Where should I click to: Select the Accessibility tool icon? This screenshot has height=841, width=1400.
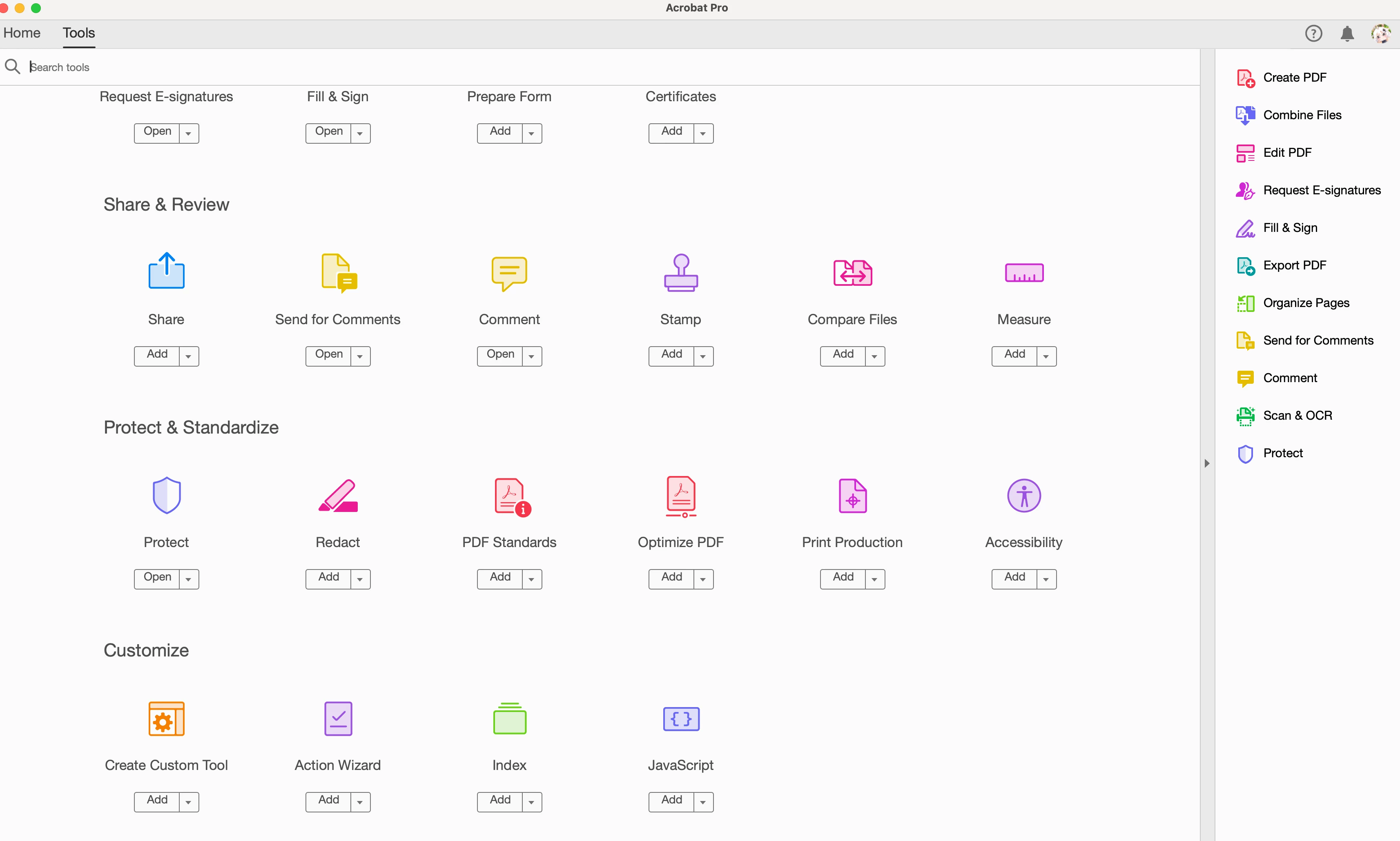(x=1023, y=496)
